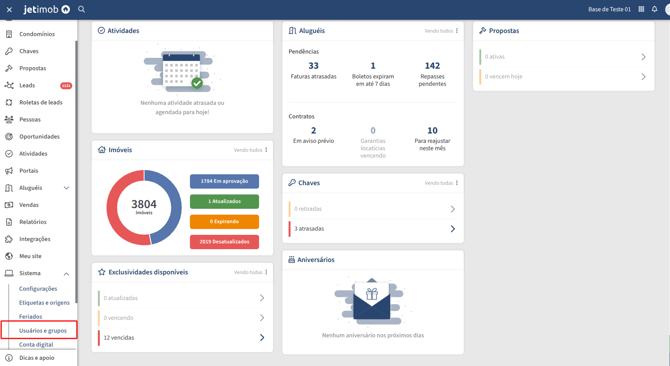Click the 2019 Desatualizados red button

pos(224,242)
